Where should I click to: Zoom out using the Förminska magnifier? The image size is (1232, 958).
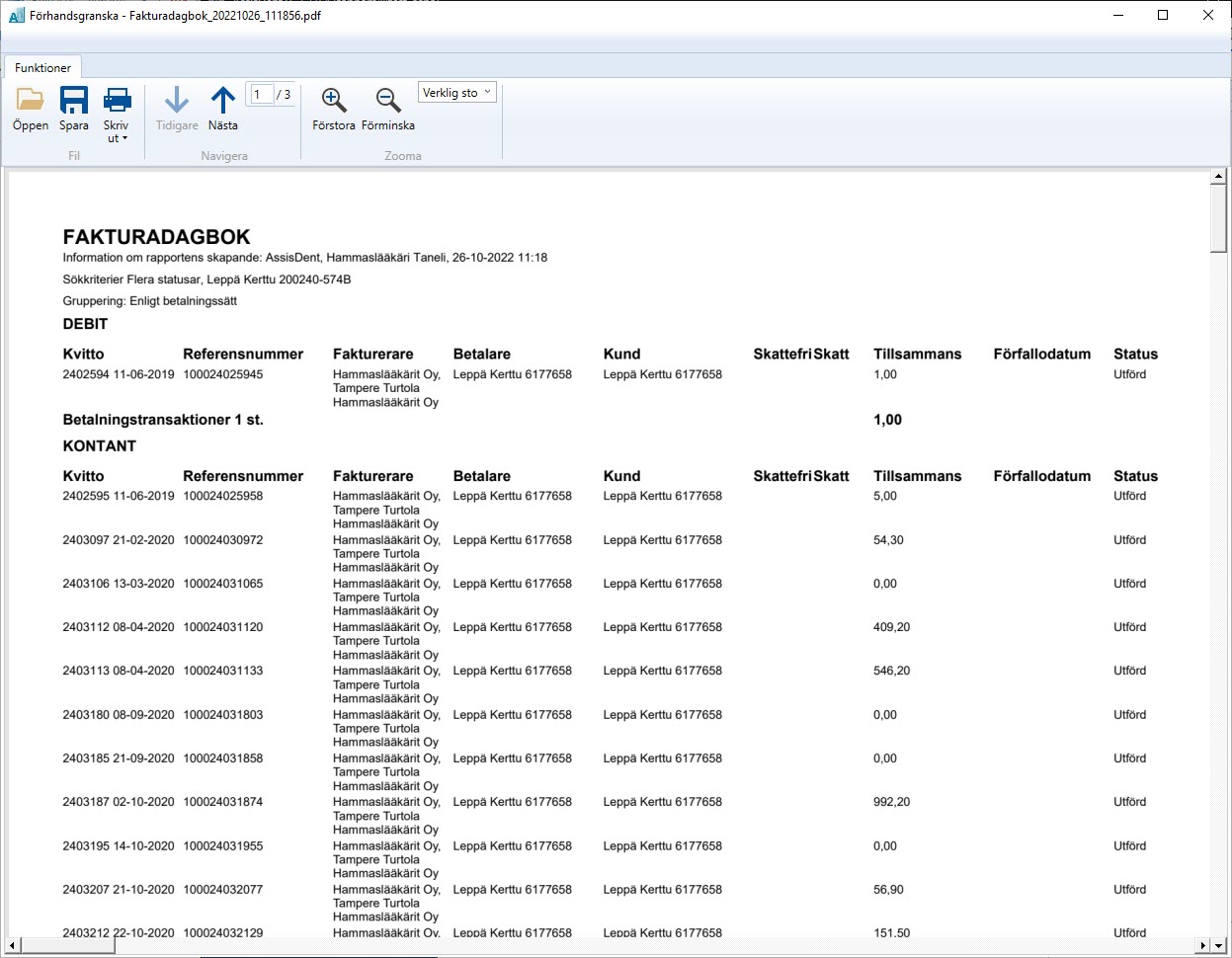coord(388,109)
